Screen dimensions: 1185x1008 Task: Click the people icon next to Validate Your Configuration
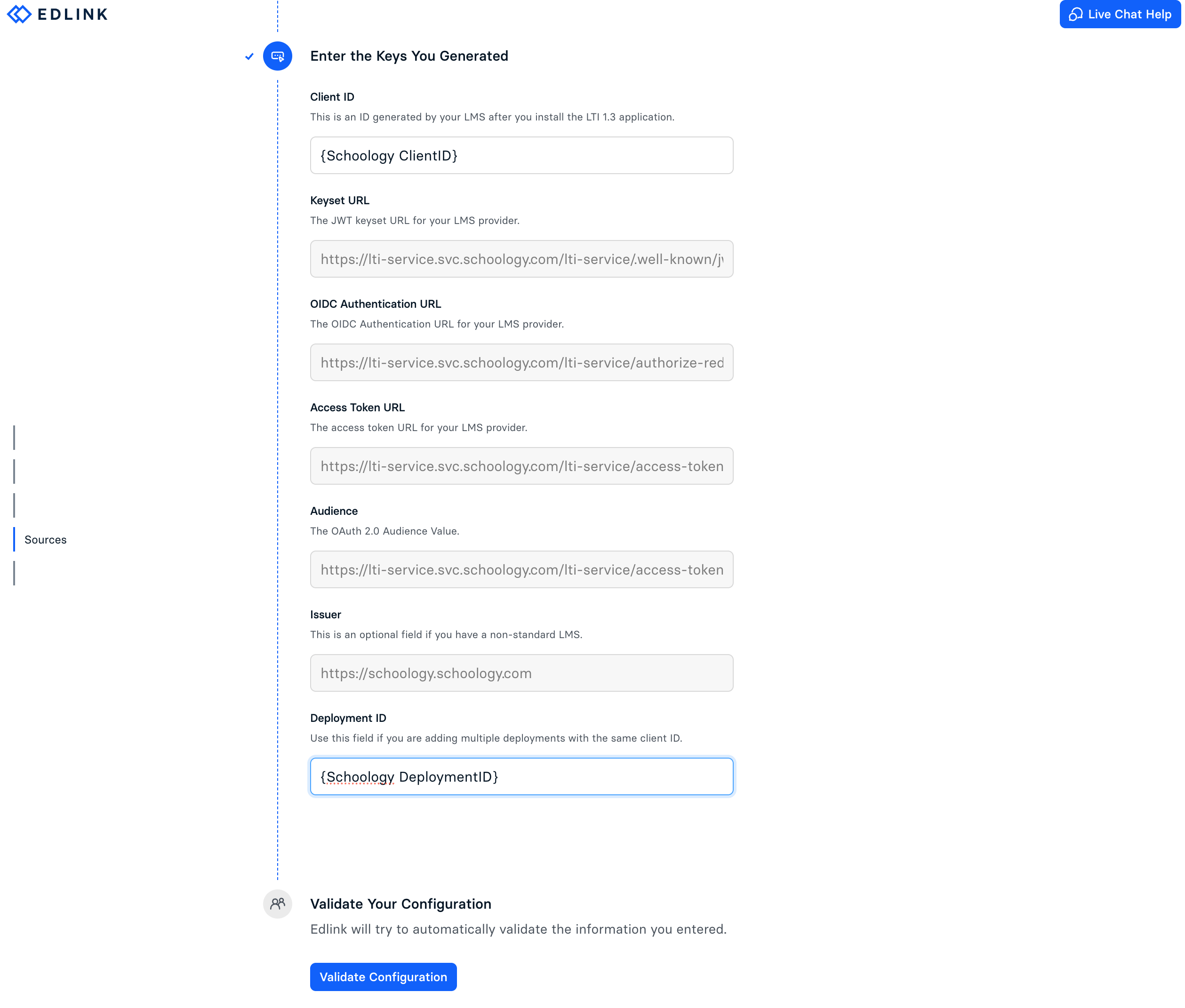click(278, 904)
